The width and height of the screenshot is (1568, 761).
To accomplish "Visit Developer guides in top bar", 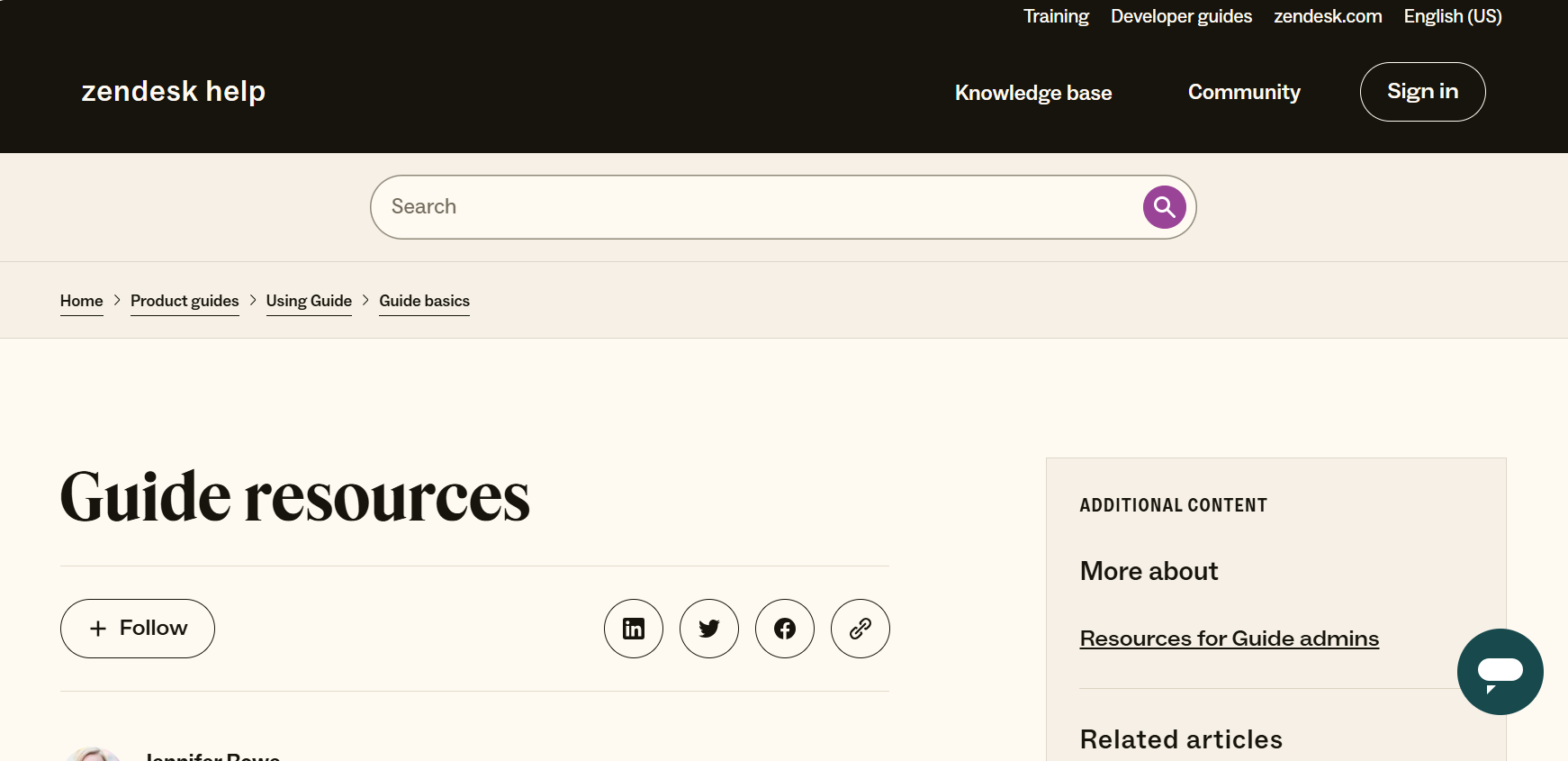I will (1181, 16).
